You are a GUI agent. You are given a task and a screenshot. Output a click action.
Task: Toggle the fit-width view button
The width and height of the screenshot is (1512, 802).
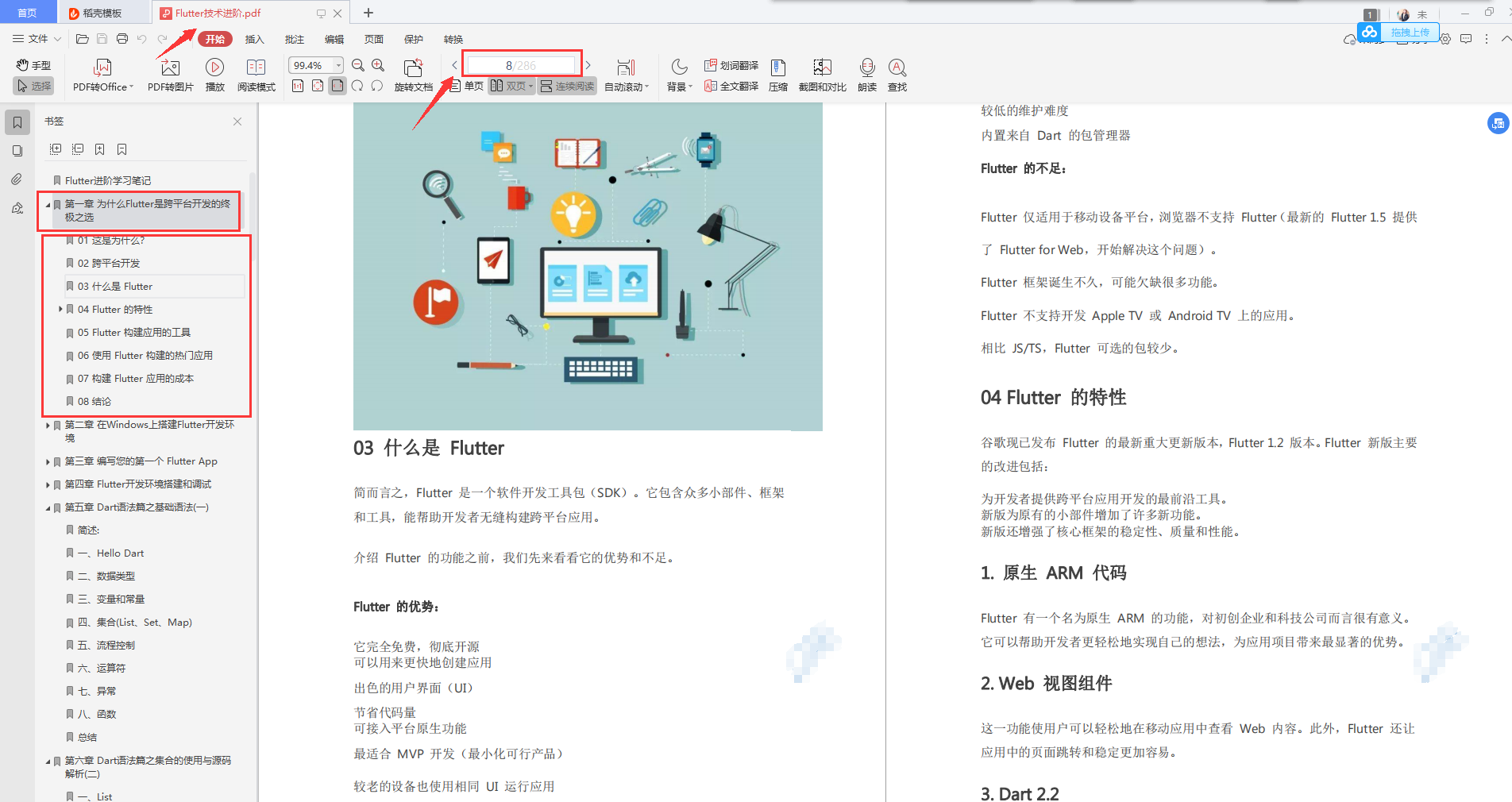[x=337, y=86]
